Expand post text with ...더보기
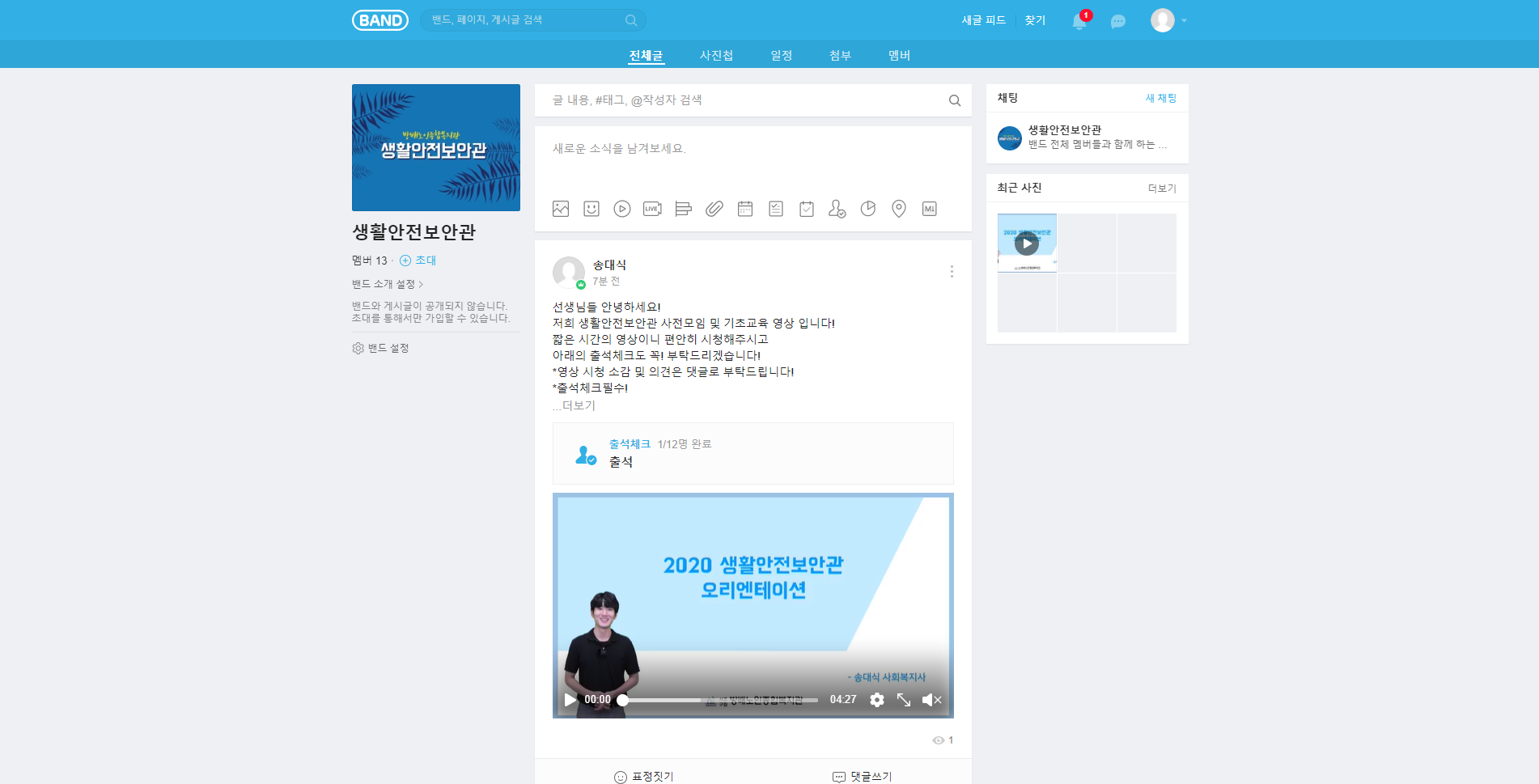 point(574,405)
